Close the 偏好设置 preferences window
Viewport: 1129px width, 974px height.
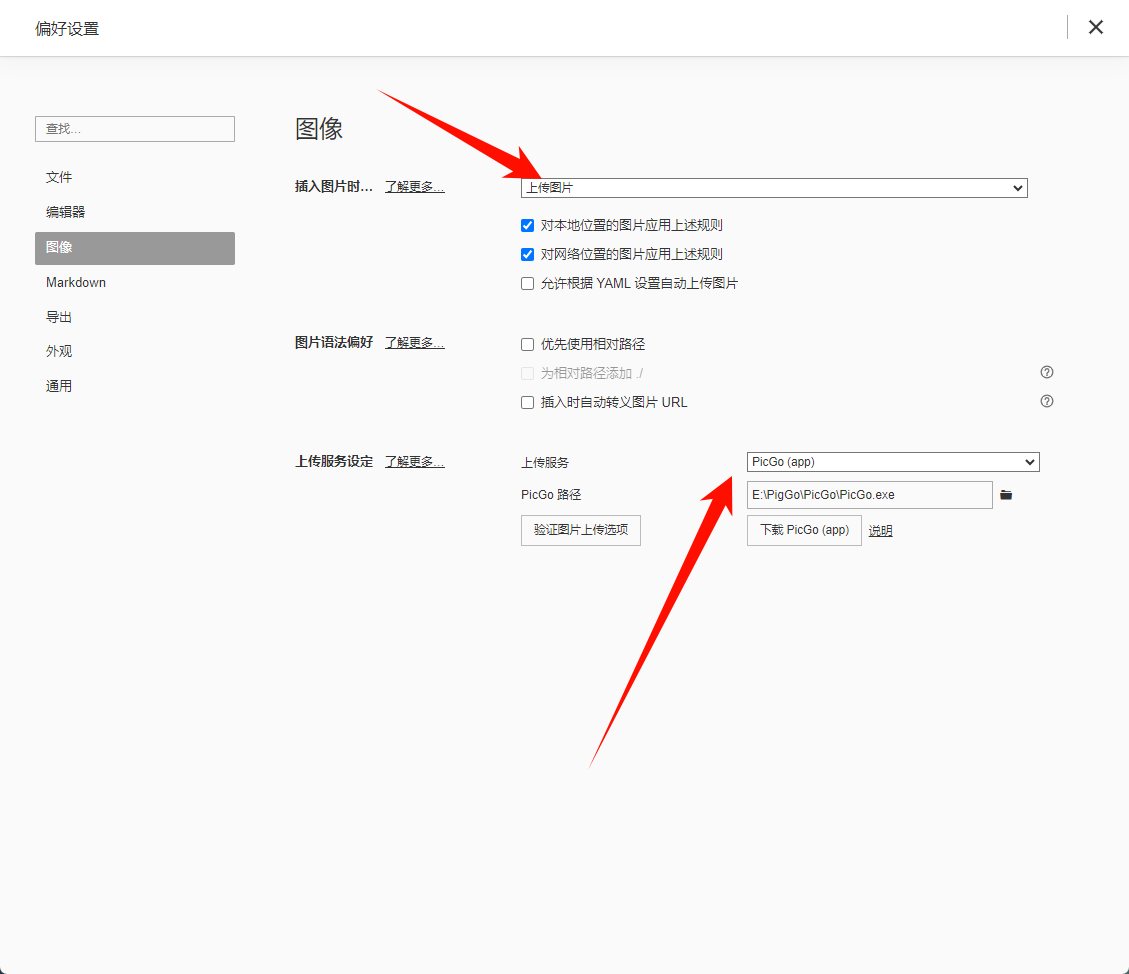(x=1096, y=27)
